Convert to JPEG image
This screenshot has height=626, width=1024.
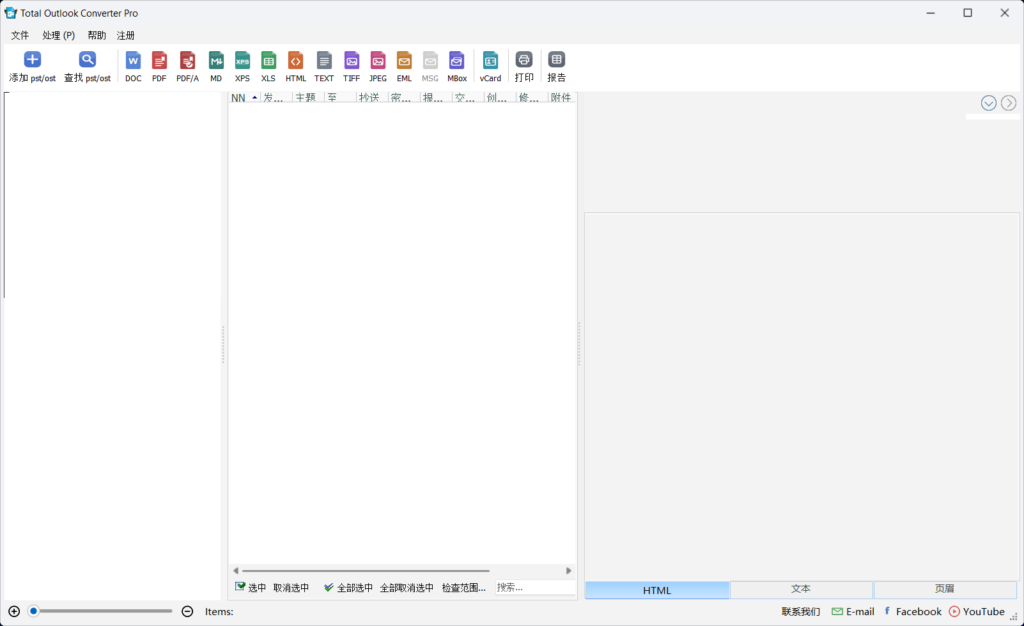378,67
